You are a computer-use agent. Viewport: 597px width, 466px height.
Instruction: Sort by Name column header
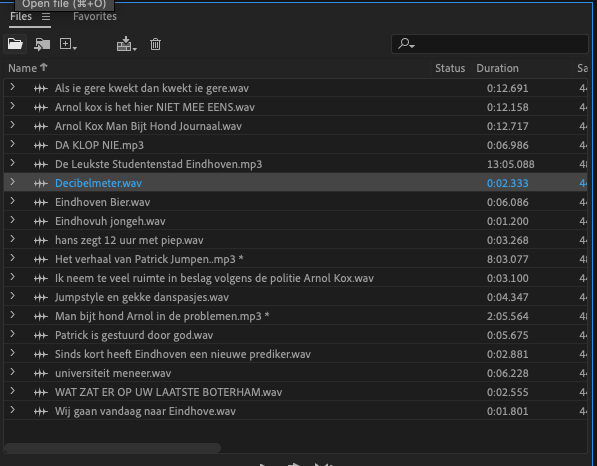coord(28,68)
